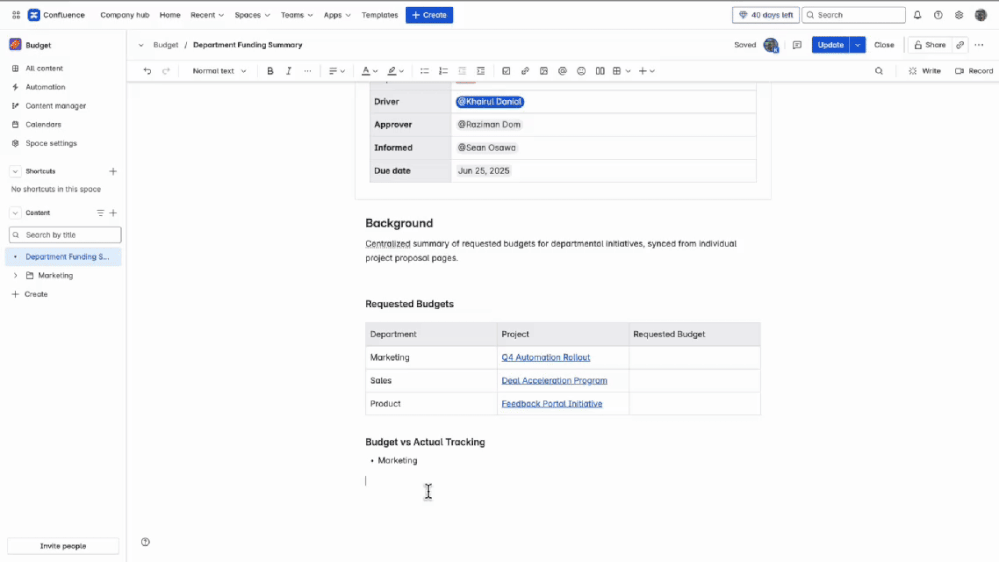
Task: Toggle bullet list formatting
Action: (x=424, y=71)
